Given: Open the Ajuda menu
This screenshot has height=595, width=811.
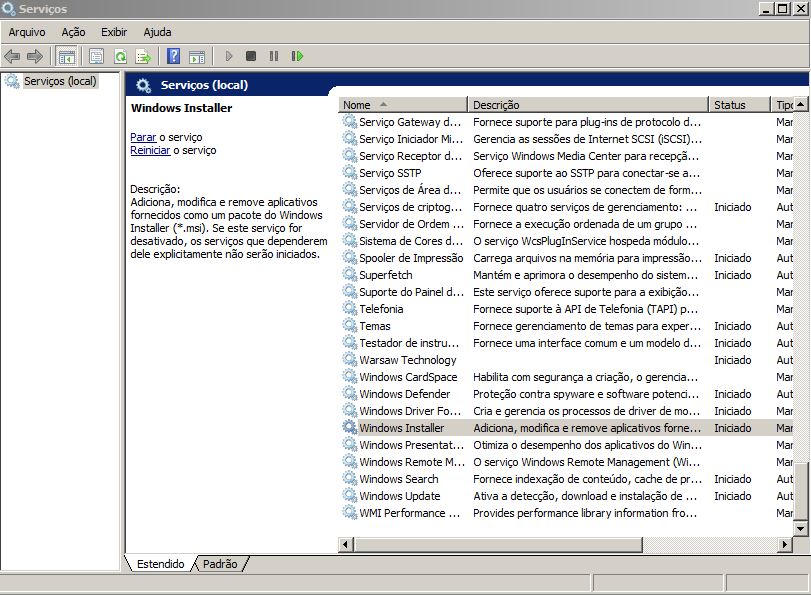Looking at the screenshot, I should click(x=157, y=32).
